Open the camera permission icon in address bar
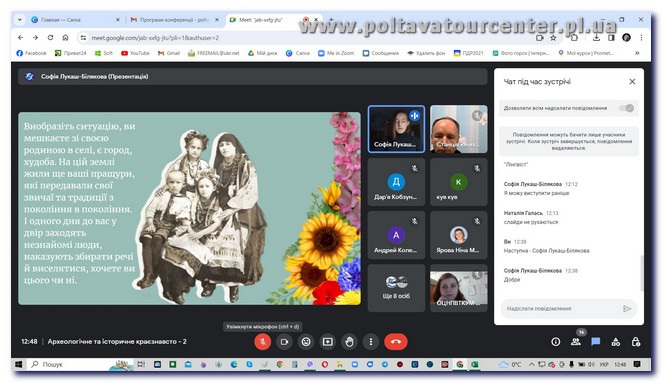663x383 pixels. pos(540,38)
